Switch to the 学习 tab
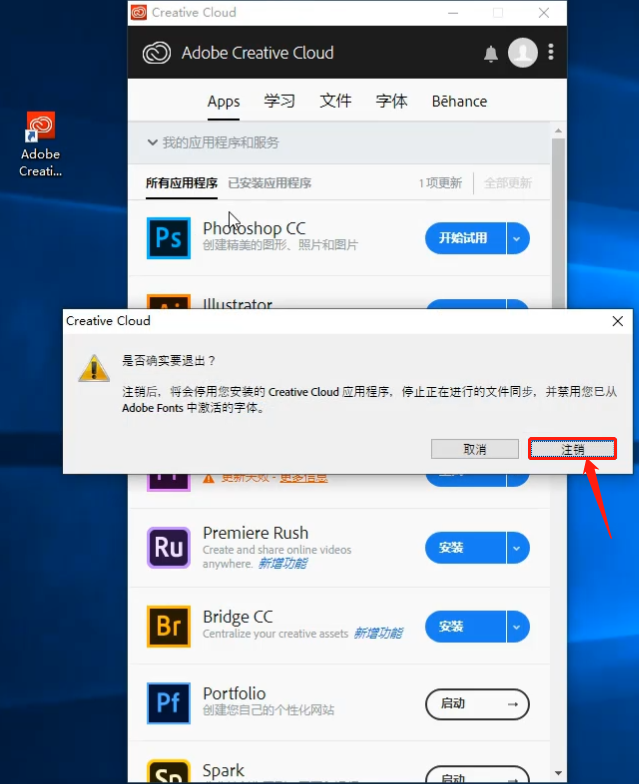The image size is (639, 784). pos(280,101)
